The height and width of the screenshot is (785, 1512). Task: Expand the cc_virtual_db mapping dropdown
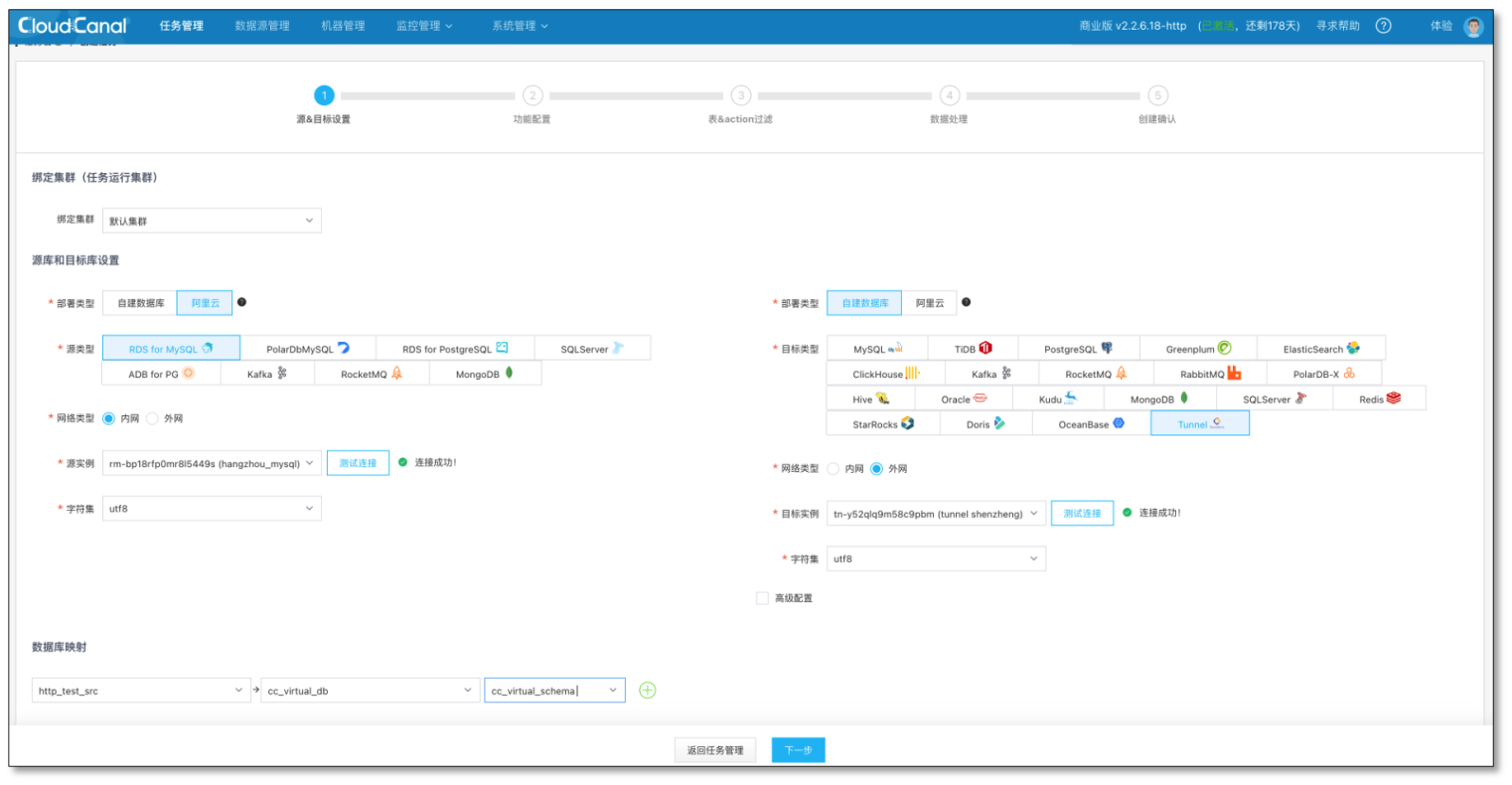(x=372, y=691)
